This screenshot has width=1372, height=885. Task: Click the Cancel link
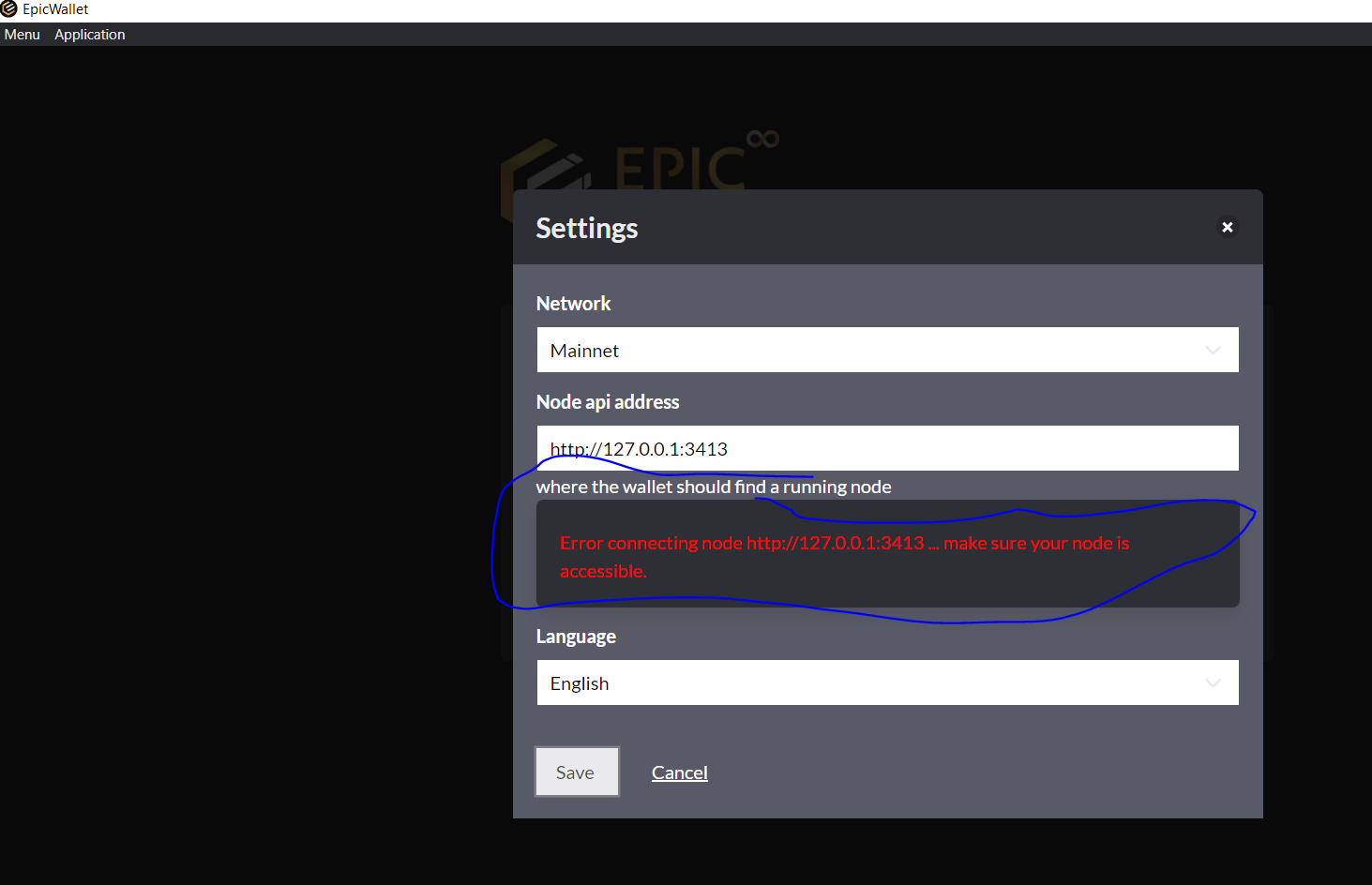[679, 772]
